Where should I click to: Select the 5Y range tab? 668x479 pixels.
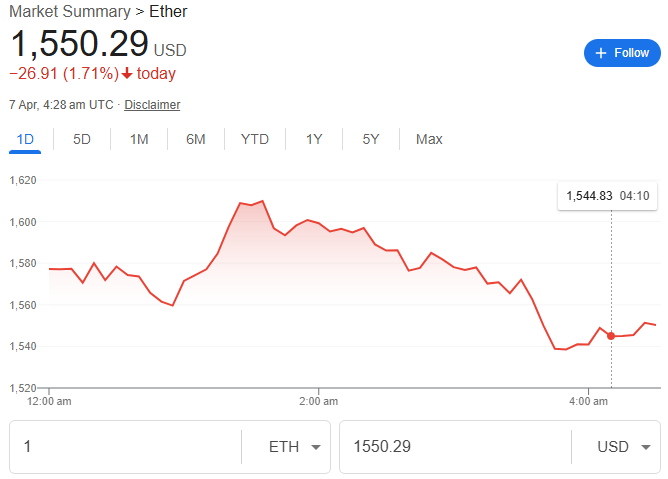(x=371, y=139)
